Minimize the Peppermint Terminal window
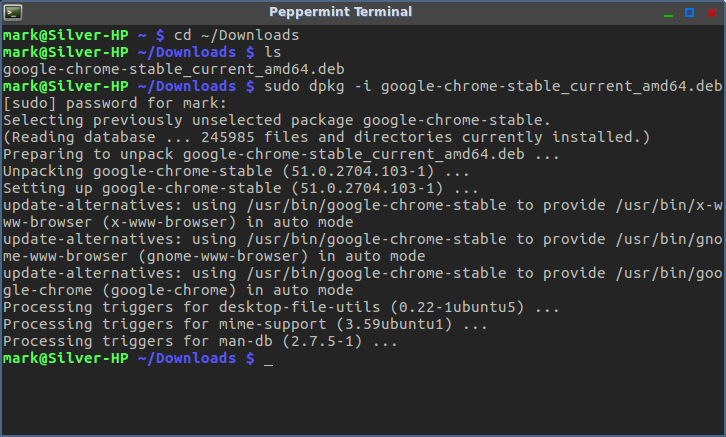726x437 pixels. point(668,13)
